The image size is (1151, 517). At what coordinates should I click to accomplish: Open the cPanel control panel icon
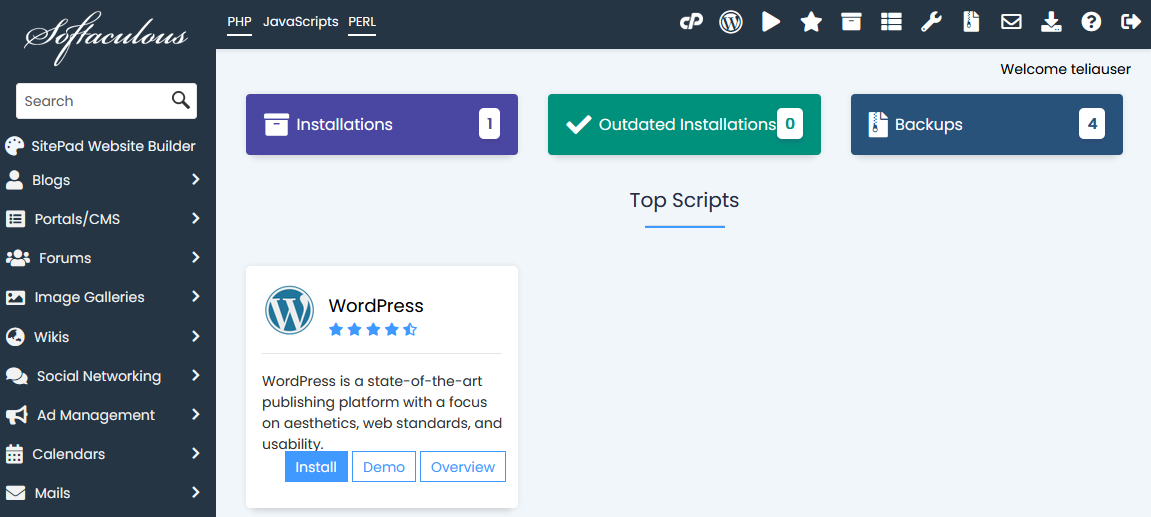tap(691, 22)
